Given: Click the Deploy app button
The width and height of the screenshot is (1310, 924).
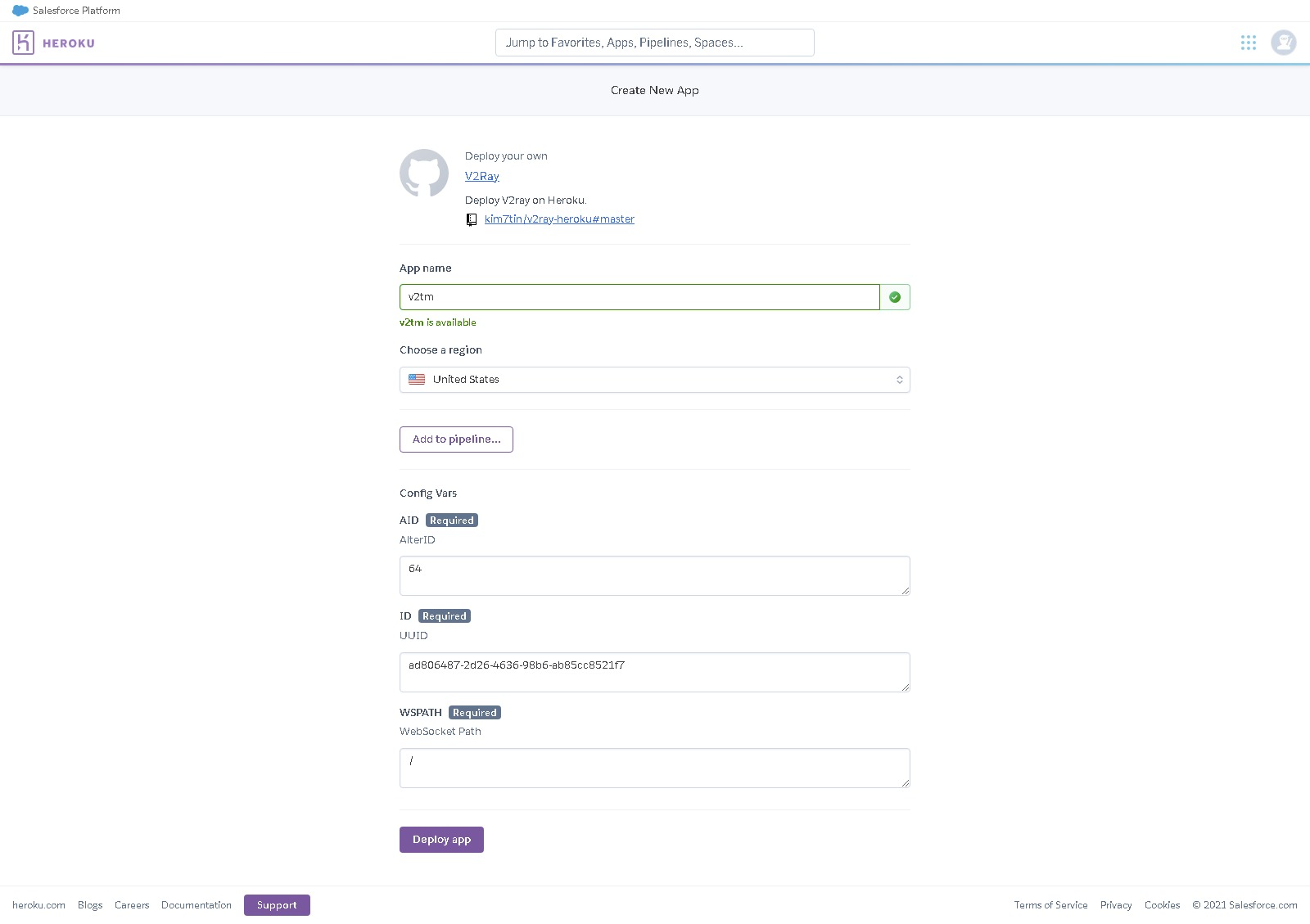Looking at the screenshot, I should point(441,840).
